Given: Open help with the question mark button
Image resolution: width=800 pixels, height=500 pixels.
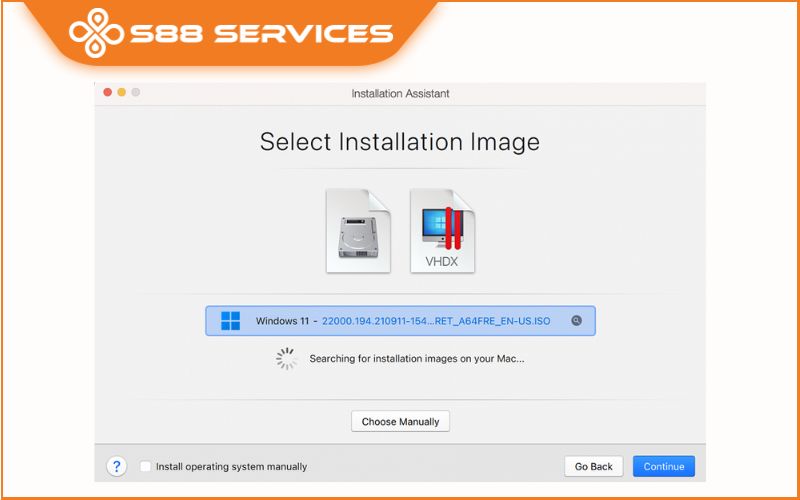Looking at the screenshot, I should click(116, 466).
